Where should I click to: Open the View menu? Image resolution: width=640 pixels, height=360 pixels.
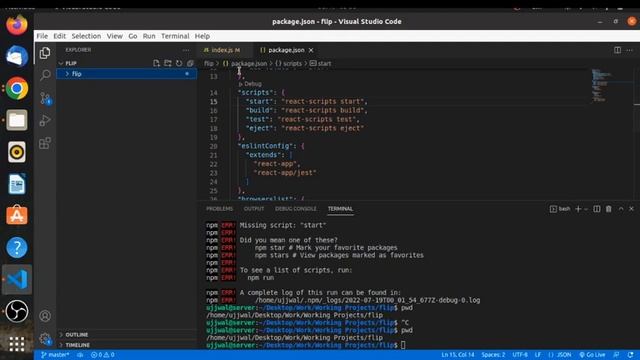point(115,36)
